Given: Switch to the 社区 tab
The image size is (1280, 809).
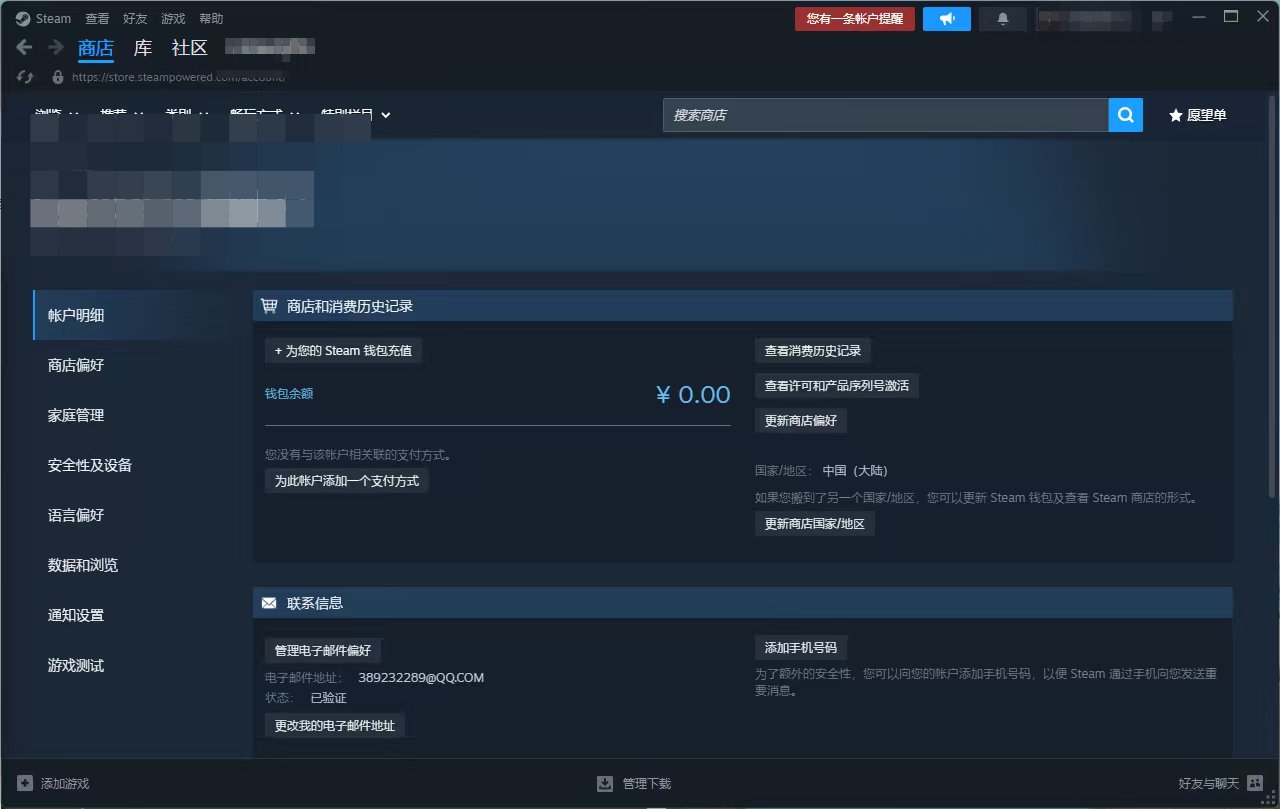Looking at the screenshot, I should [190, 48].
